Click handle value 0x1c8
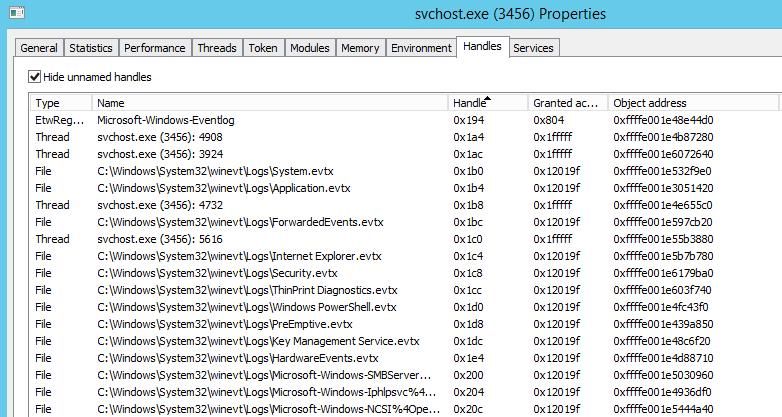Viewport: 782px width, 417px height. [x=468, y=273]
